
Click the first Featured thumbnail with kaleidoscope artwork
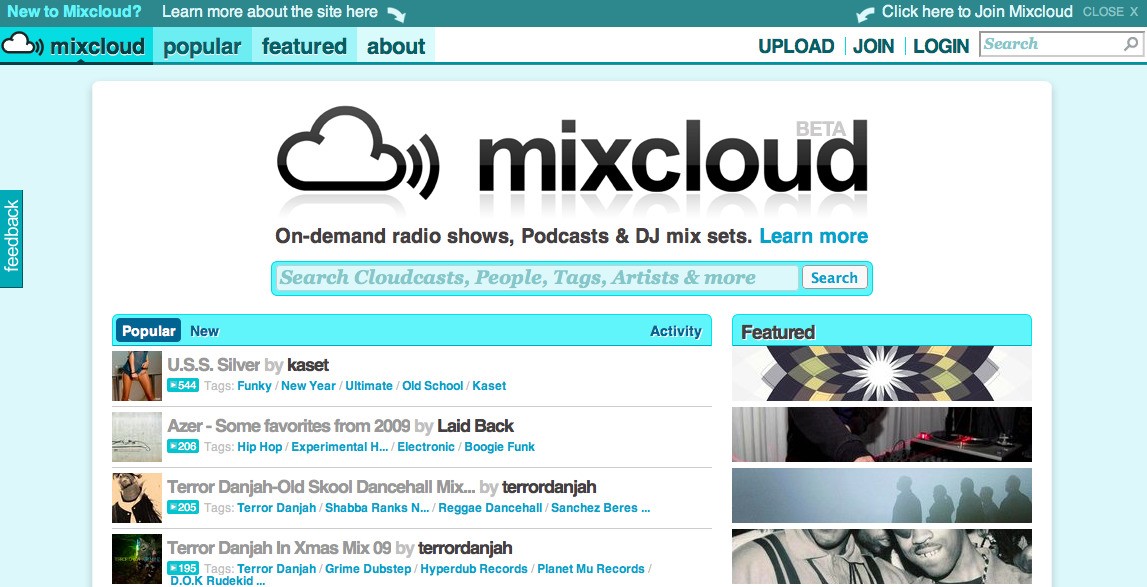tap(881, 374)
